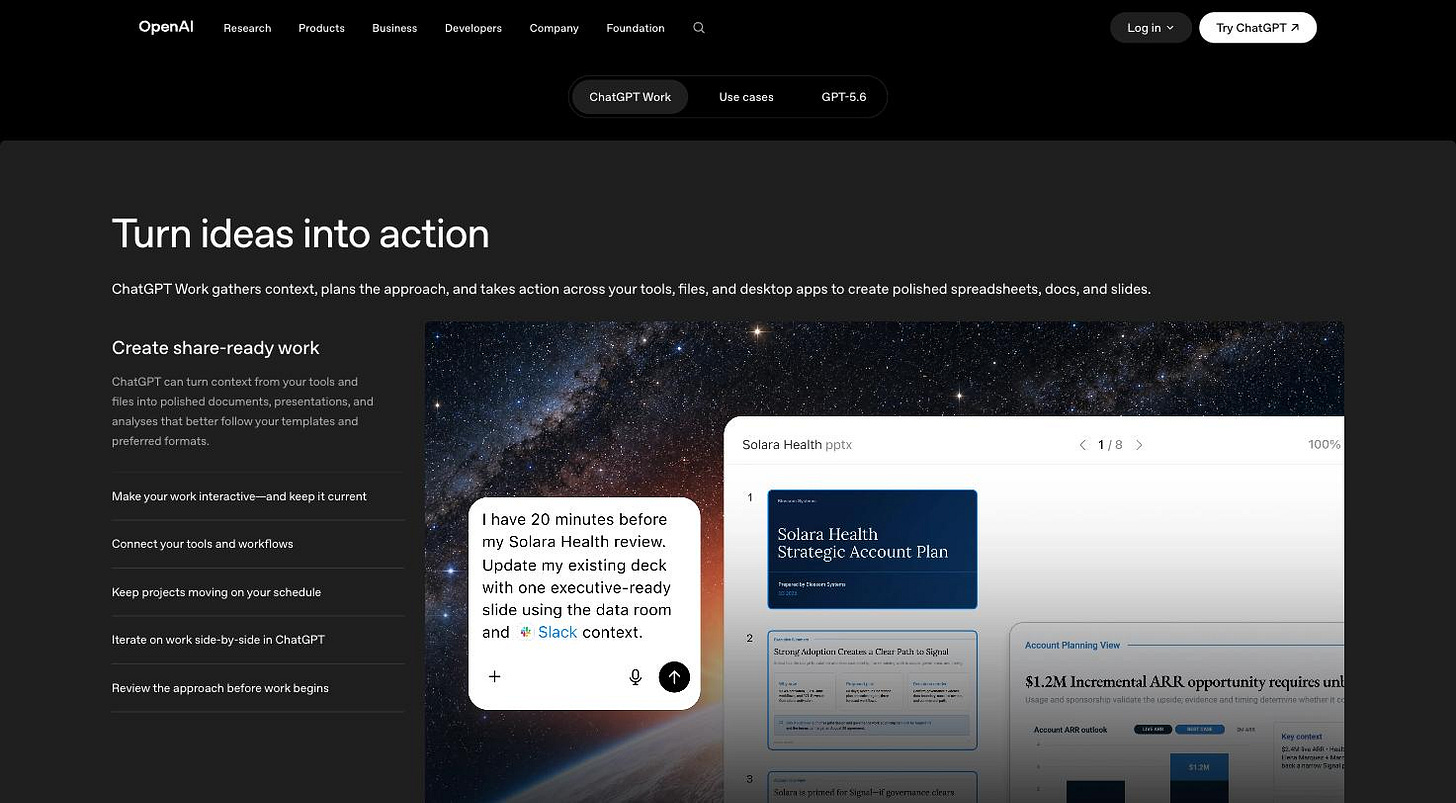Click the 'Turn ideas into action' heading
The height and width of the screenshot is (803, 1456).
[301, 234]
